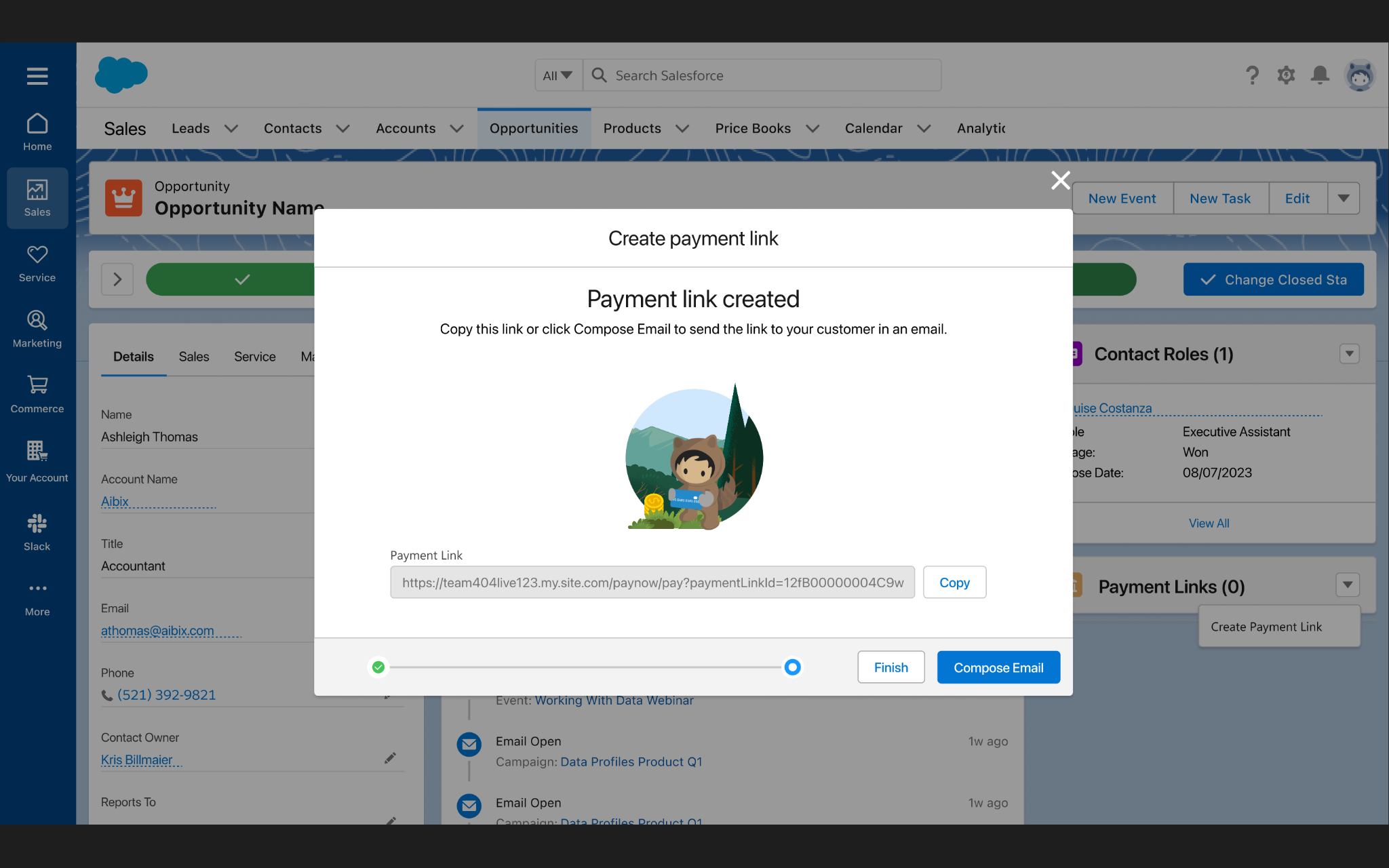Expand the Payment Links panel dropdown
This screenshot has height=868, width=1389.
[x=1347, y=585]
